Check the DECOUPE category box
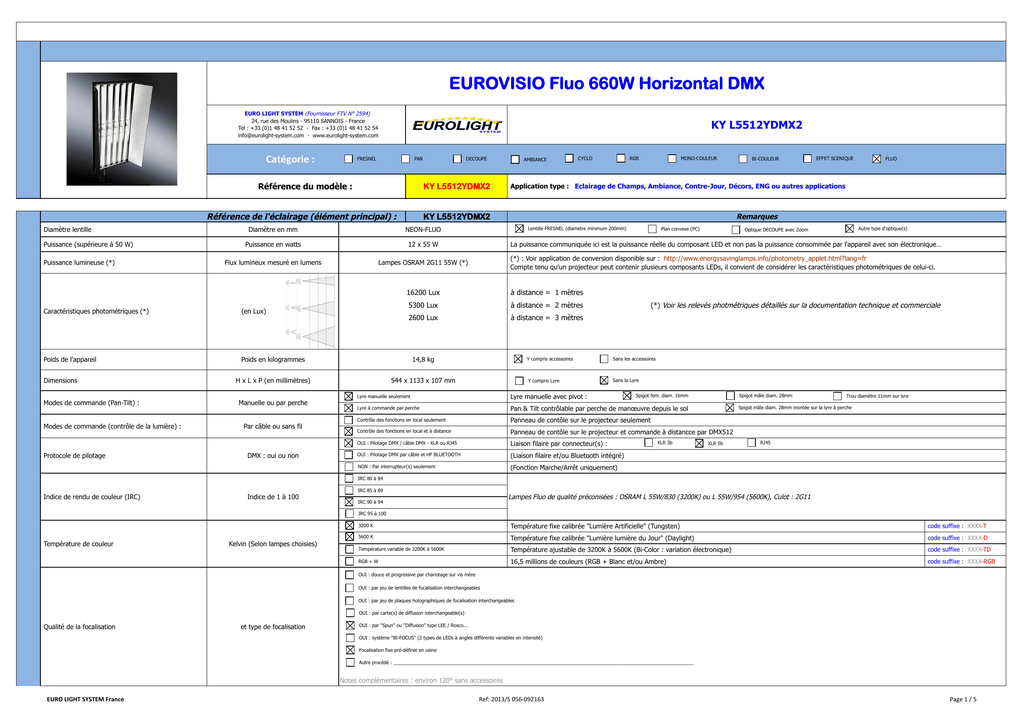 point(457,159)
